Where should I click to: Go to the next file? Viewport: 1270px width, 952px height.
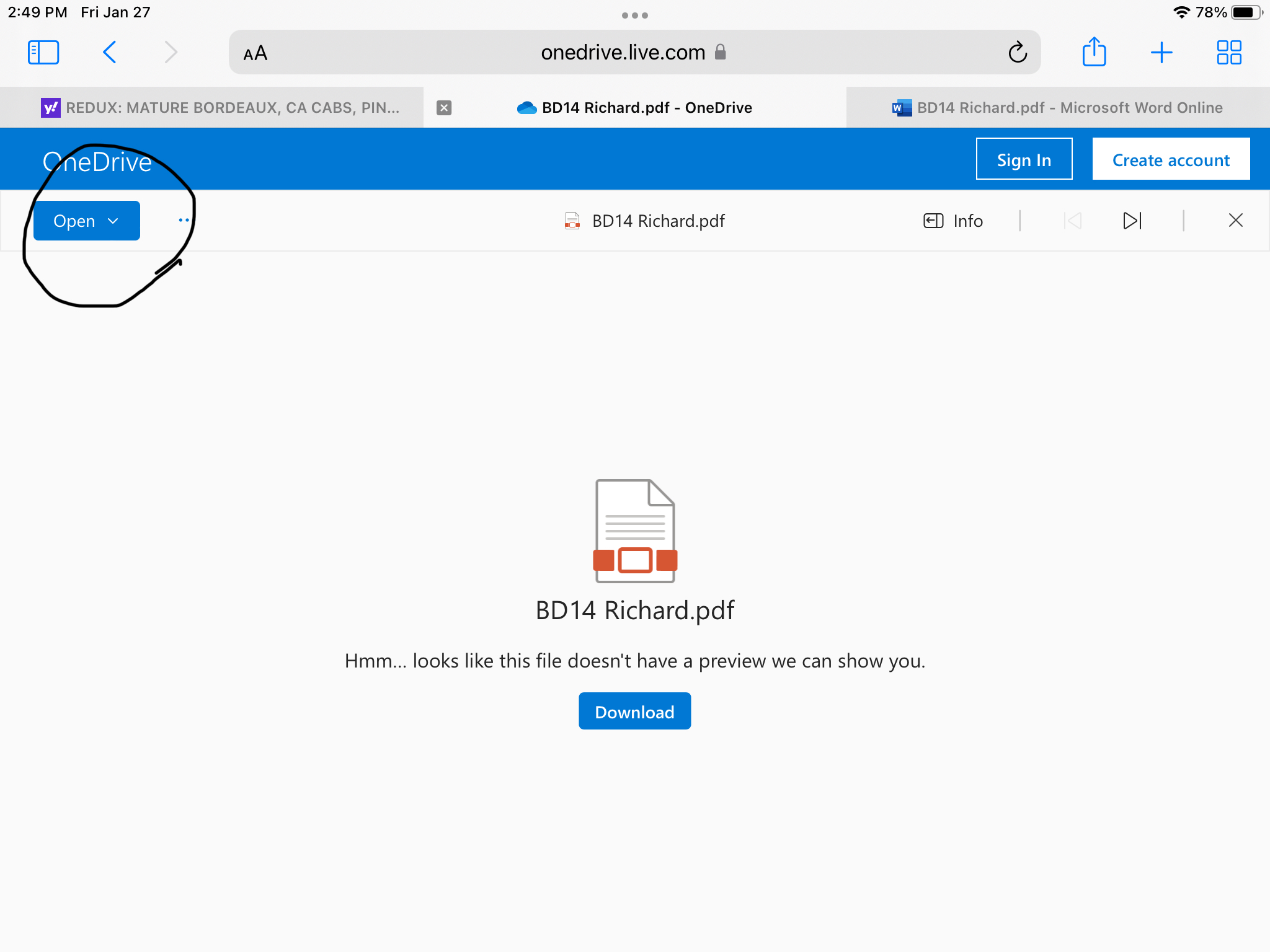coord(1132,221)
